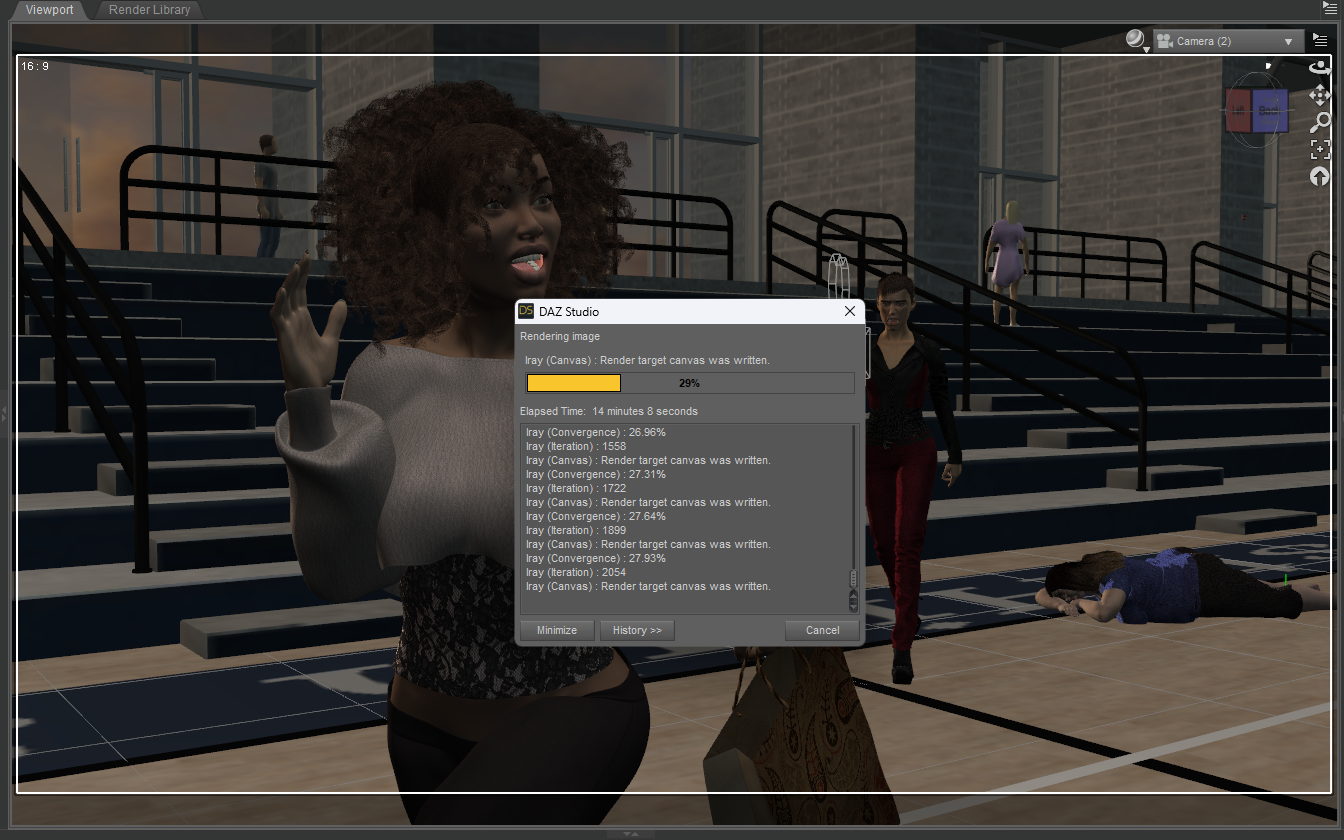Click the 'Iray (Iteration) : 1899' line
The height and width of the screenshot is (840, 1344).
(x=575, y=530)
